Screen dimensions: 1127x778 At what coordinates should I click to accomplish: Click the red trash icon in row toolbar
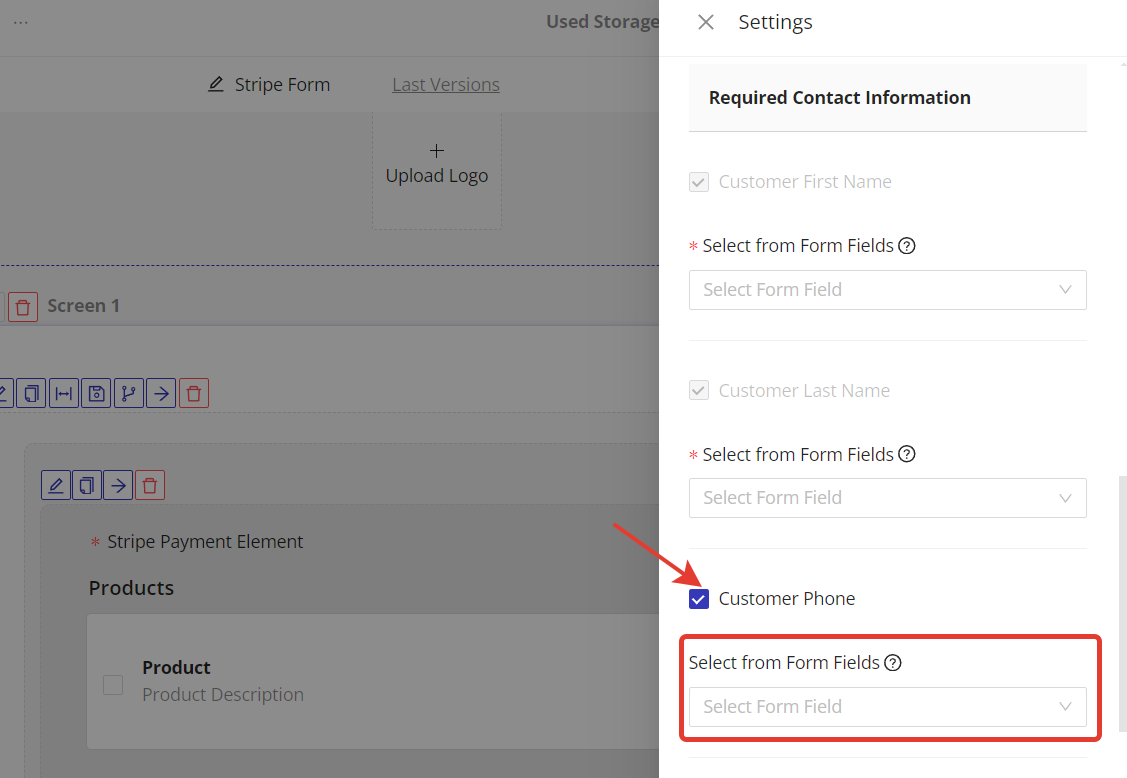(194, 394)
